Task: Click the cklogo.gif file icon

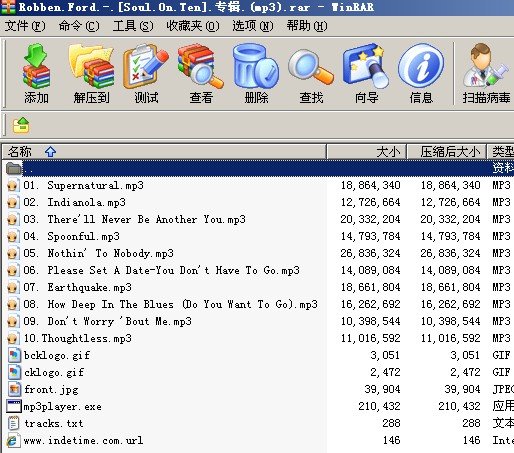Action: click(x=14, y=372)
